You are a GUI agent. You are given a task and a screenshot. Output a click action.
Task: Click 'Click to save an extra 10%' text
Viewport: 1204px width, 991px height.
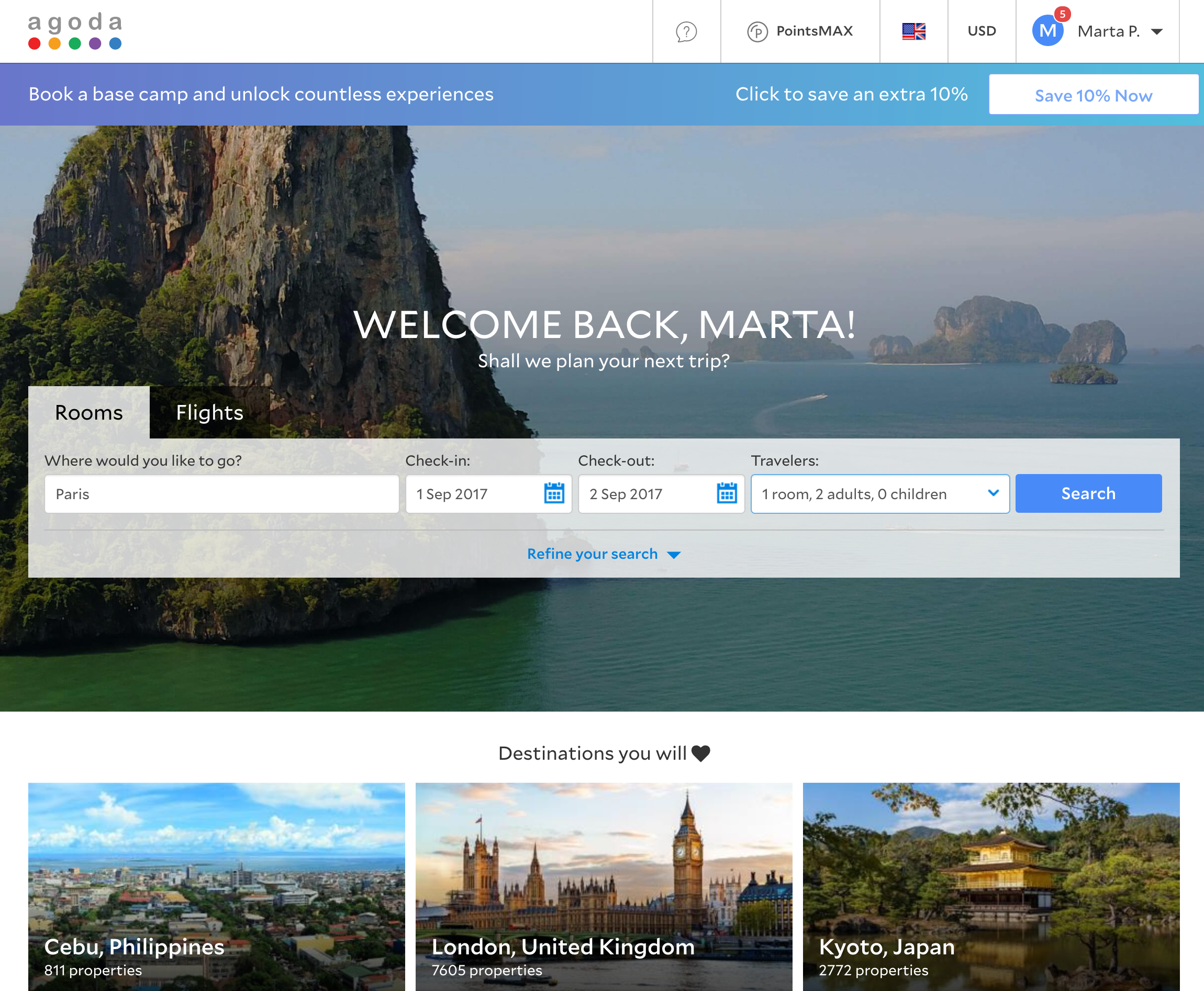851,94
